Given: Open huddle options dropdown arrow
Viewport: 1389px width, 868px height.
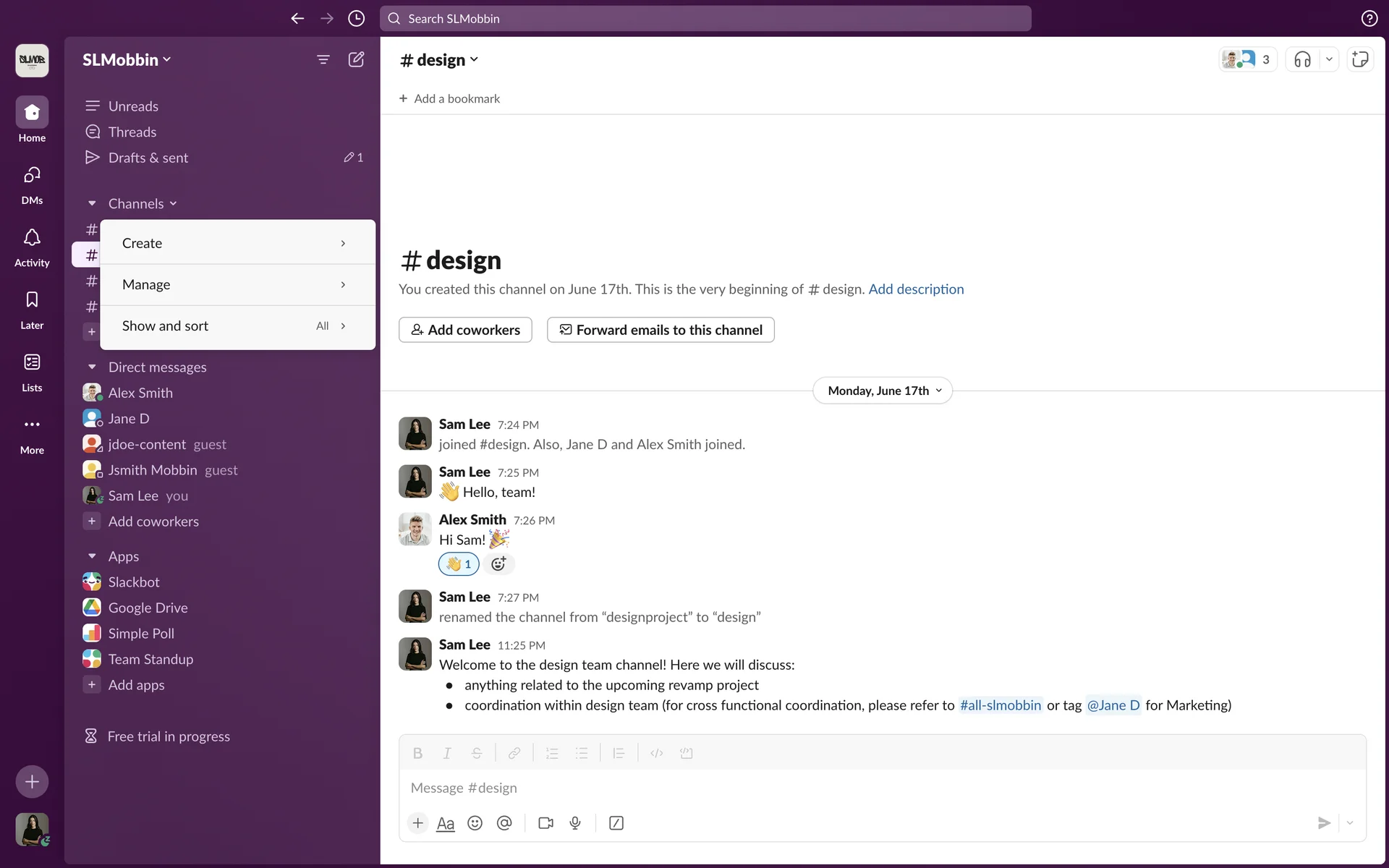Looking at the screenshot, I should pos(1329,59).
